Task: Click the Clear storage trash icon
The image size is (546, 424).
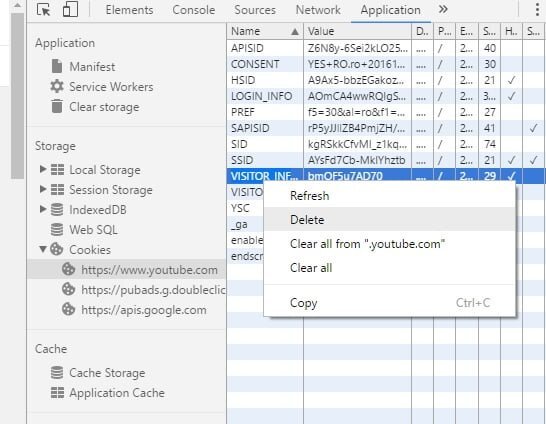Action: (x=57, y=107)
